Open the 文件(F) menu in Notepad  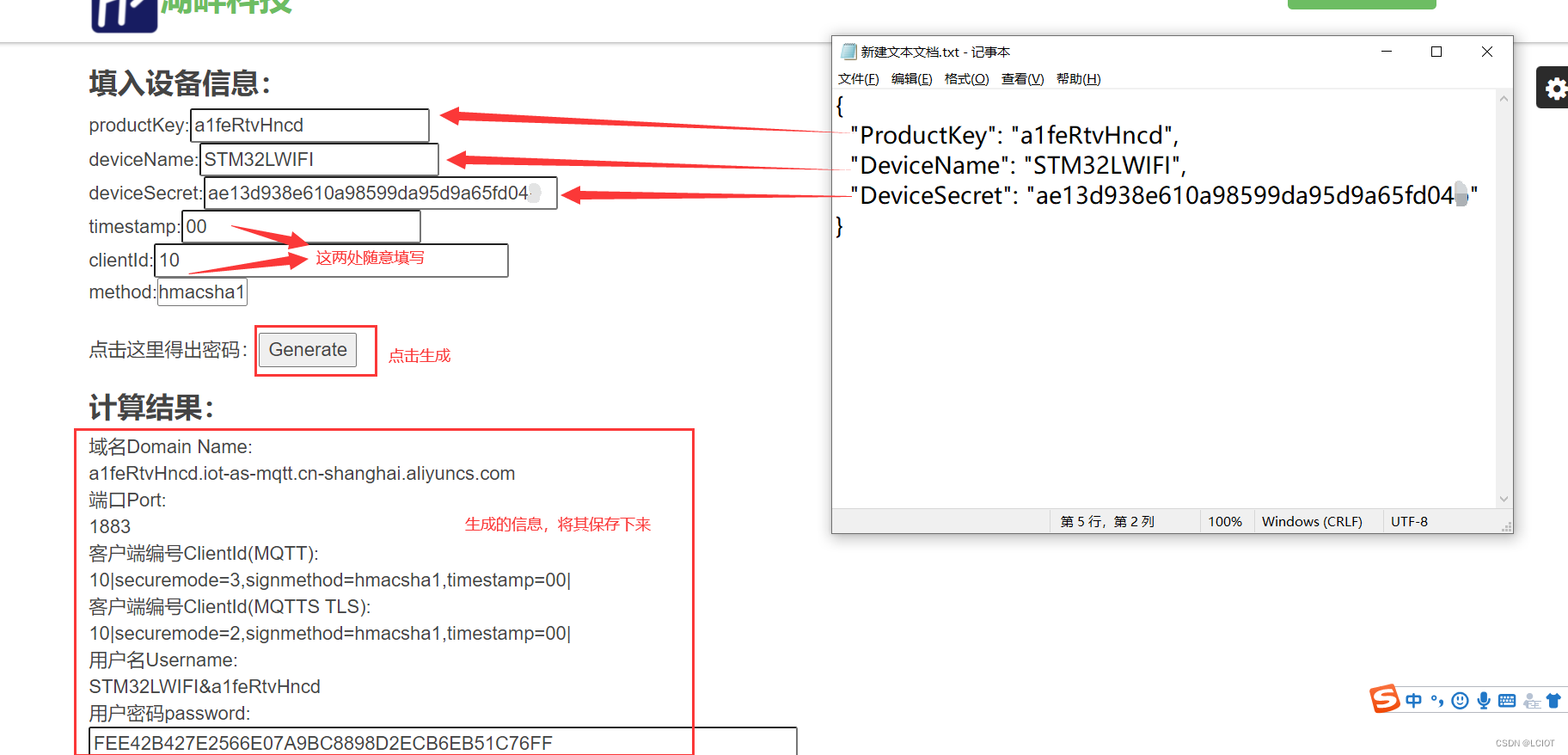[858, 79]
